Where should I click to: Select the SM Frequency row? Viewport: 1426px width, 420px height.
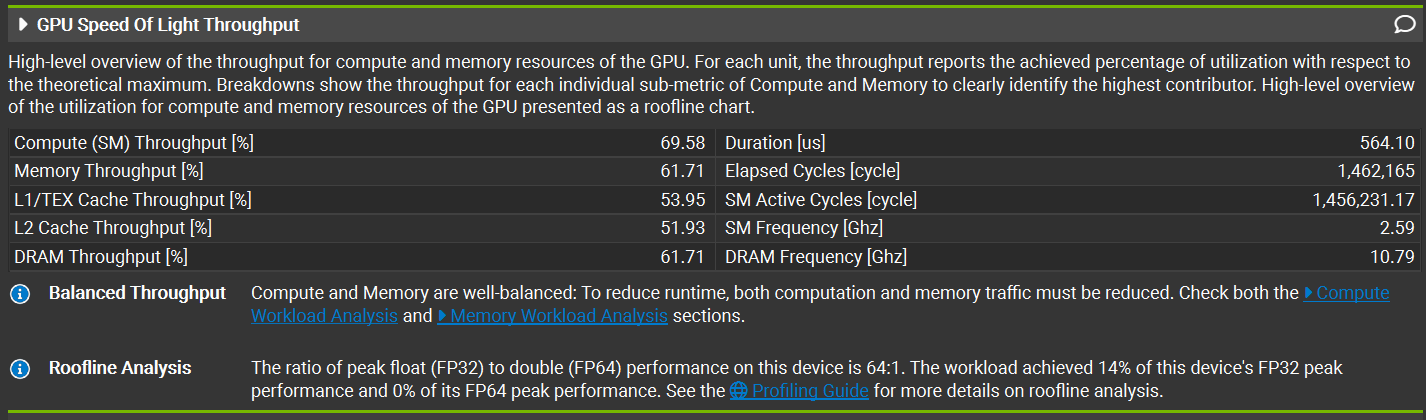coord(1068,228)
